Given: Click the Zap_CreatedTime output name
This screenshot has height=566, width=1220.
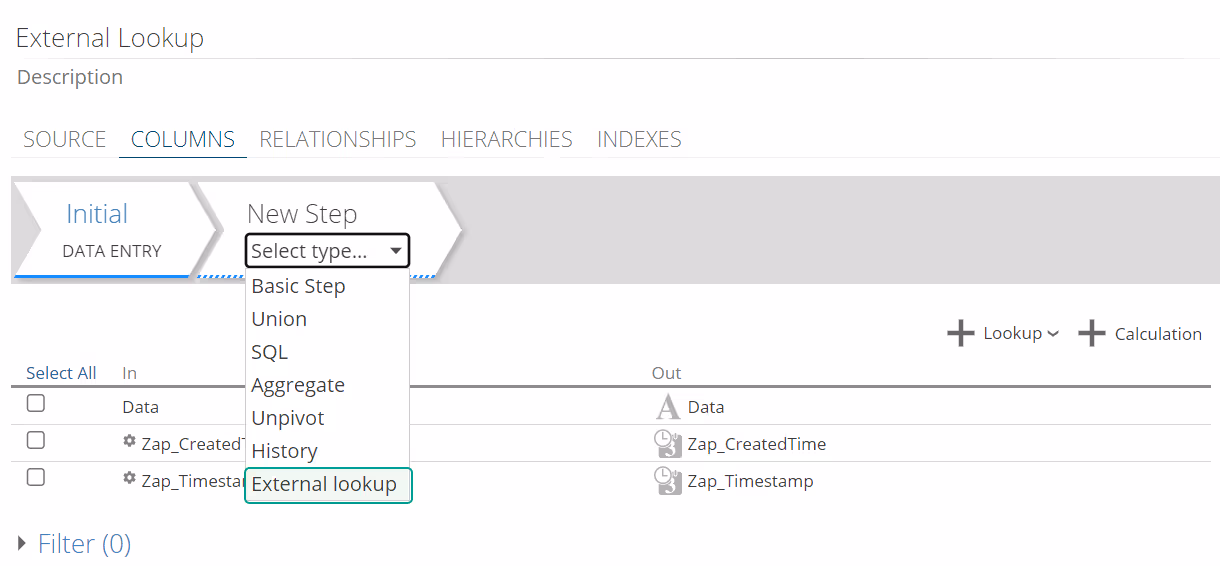Looking at the screenshot, I should tap(757, 444).
